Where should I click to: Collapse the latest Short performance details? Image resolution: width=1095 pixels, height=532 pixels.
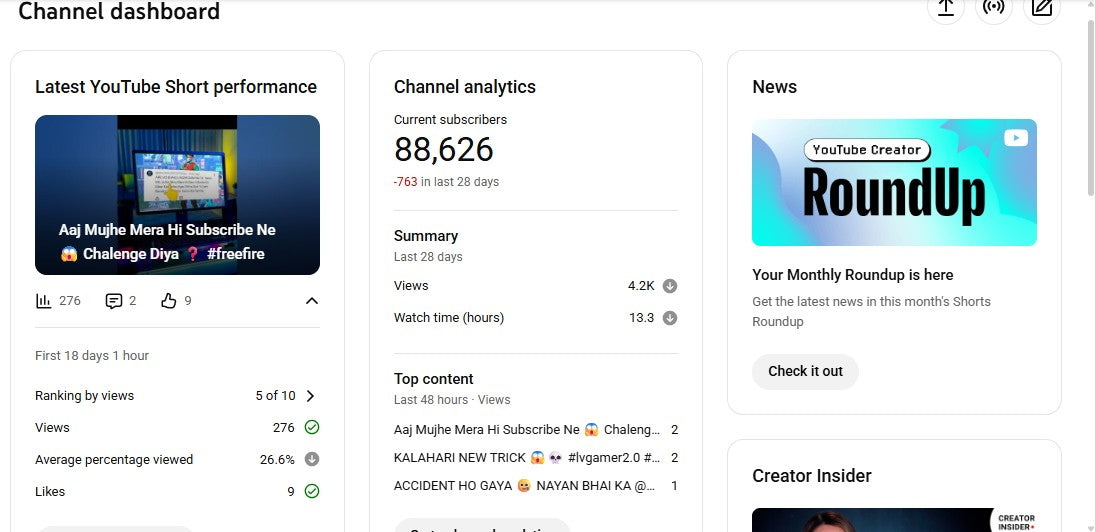coord(311,301)
